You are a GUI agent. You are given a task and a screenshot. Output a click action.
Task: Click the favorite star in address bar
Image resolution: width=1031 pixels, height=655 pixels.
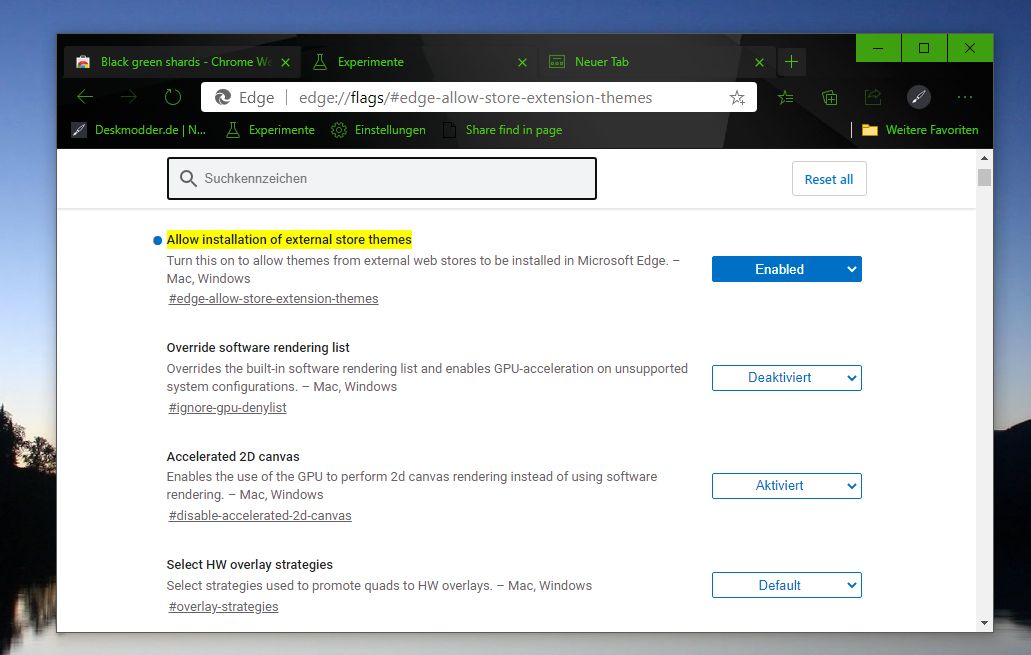(x=737, y=98)
